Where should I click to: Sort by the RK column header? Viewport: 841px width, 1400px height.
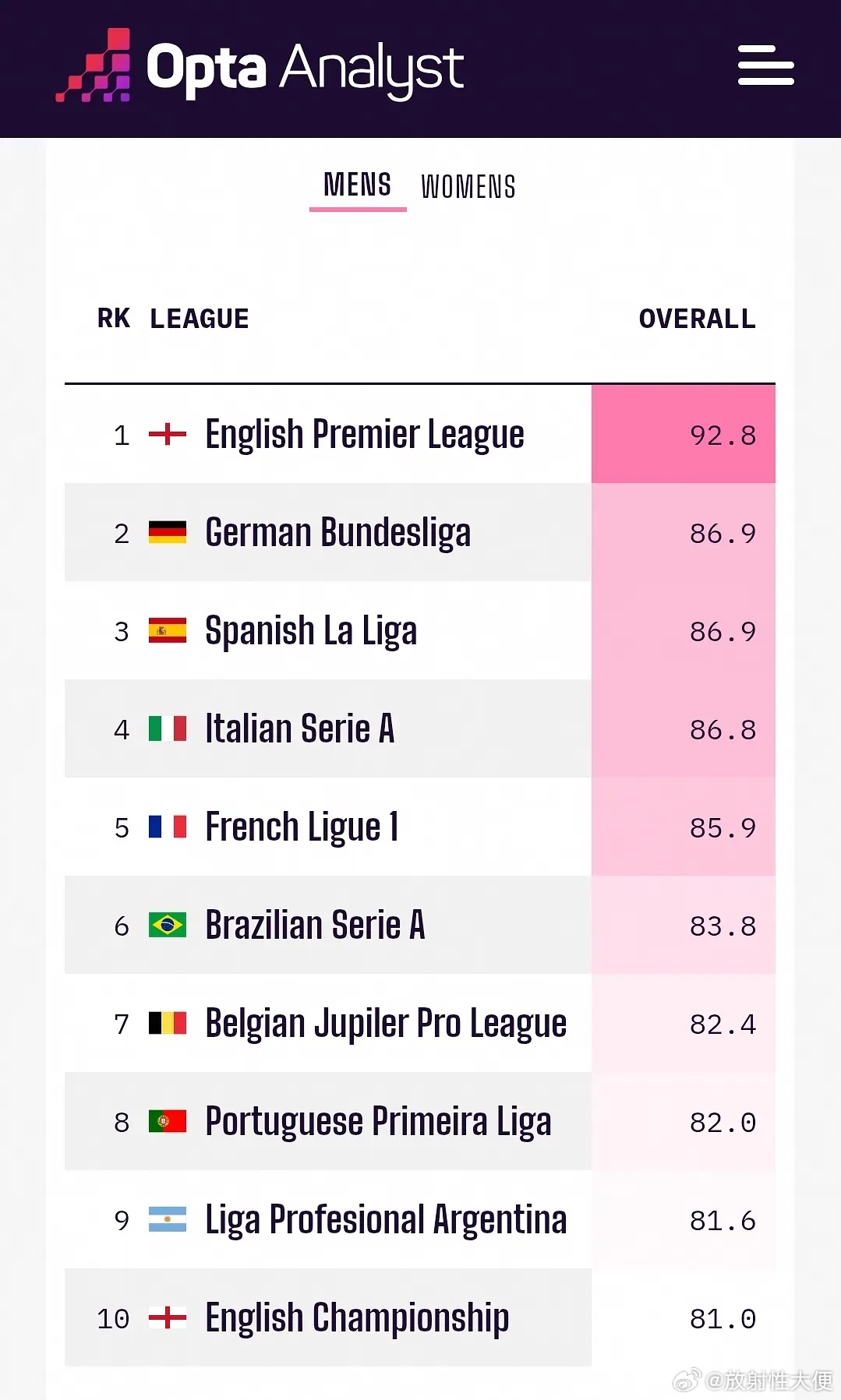(114, 319)
